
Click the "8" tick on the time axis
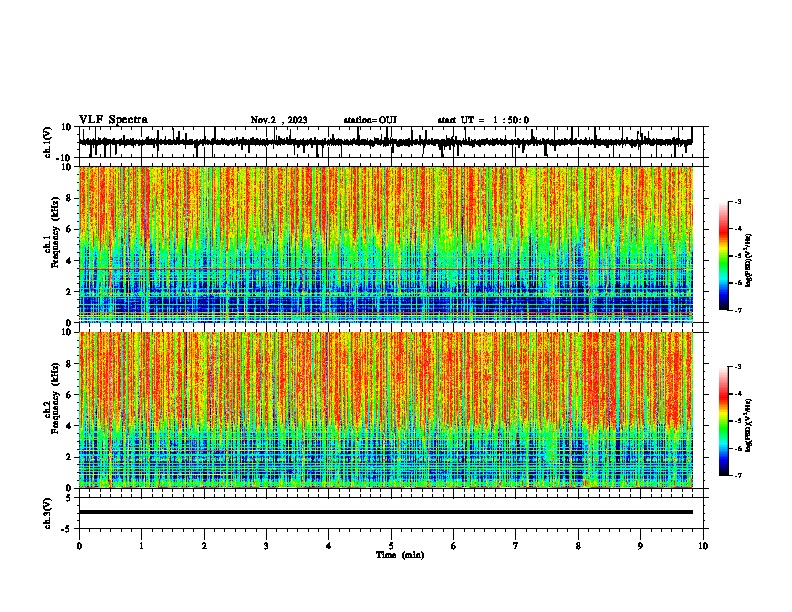tap(578, 546)
